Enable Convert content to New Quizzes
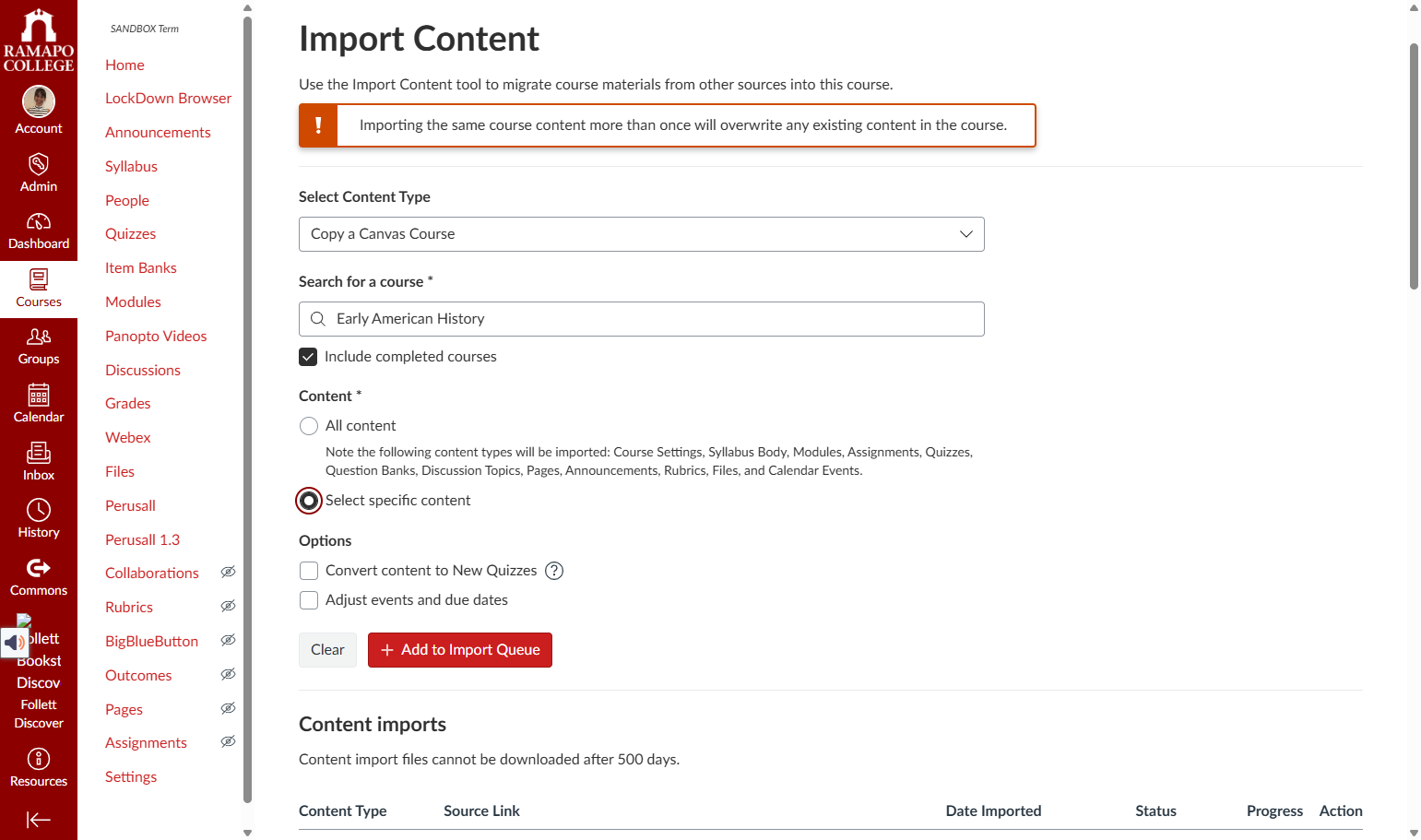This screenshot has width=1421, height=840. tap(309, 571)
